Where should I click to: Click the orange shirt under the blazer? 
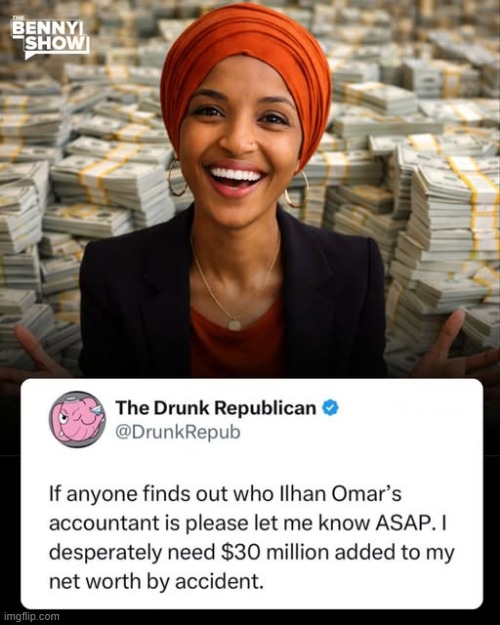(237, 343)
